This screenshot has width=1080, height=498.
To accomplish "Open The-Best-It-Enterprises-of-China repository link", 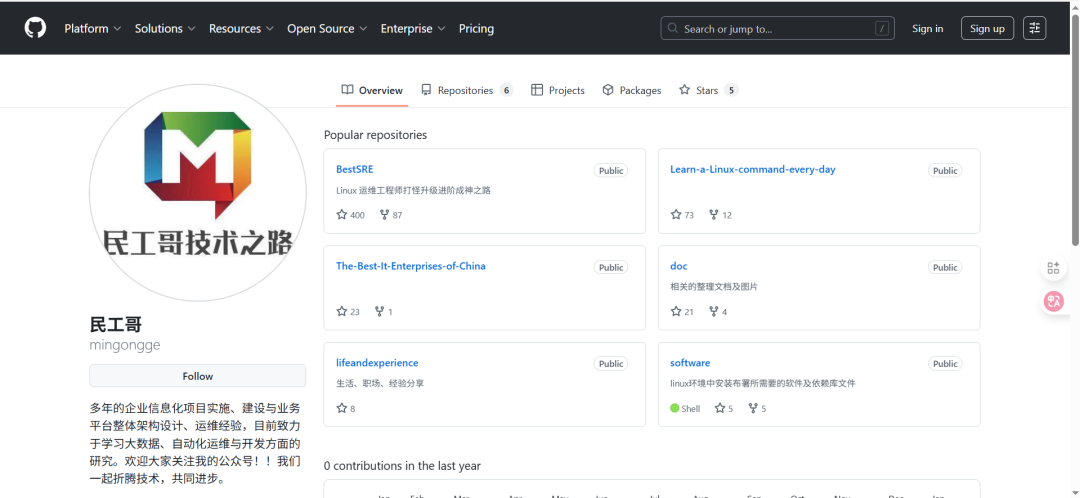I will coord(411,266).
